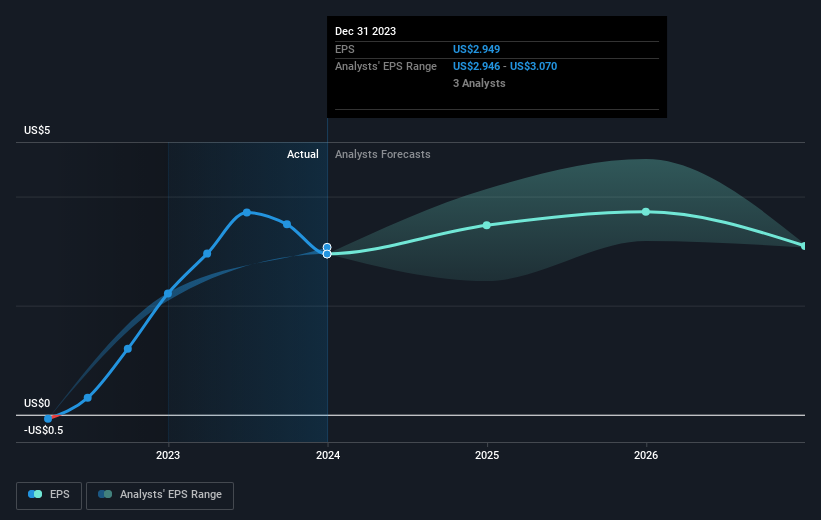Click the second EPS data point near US$0
Viewport: 821px width, 520px height.
coord(88,398)
